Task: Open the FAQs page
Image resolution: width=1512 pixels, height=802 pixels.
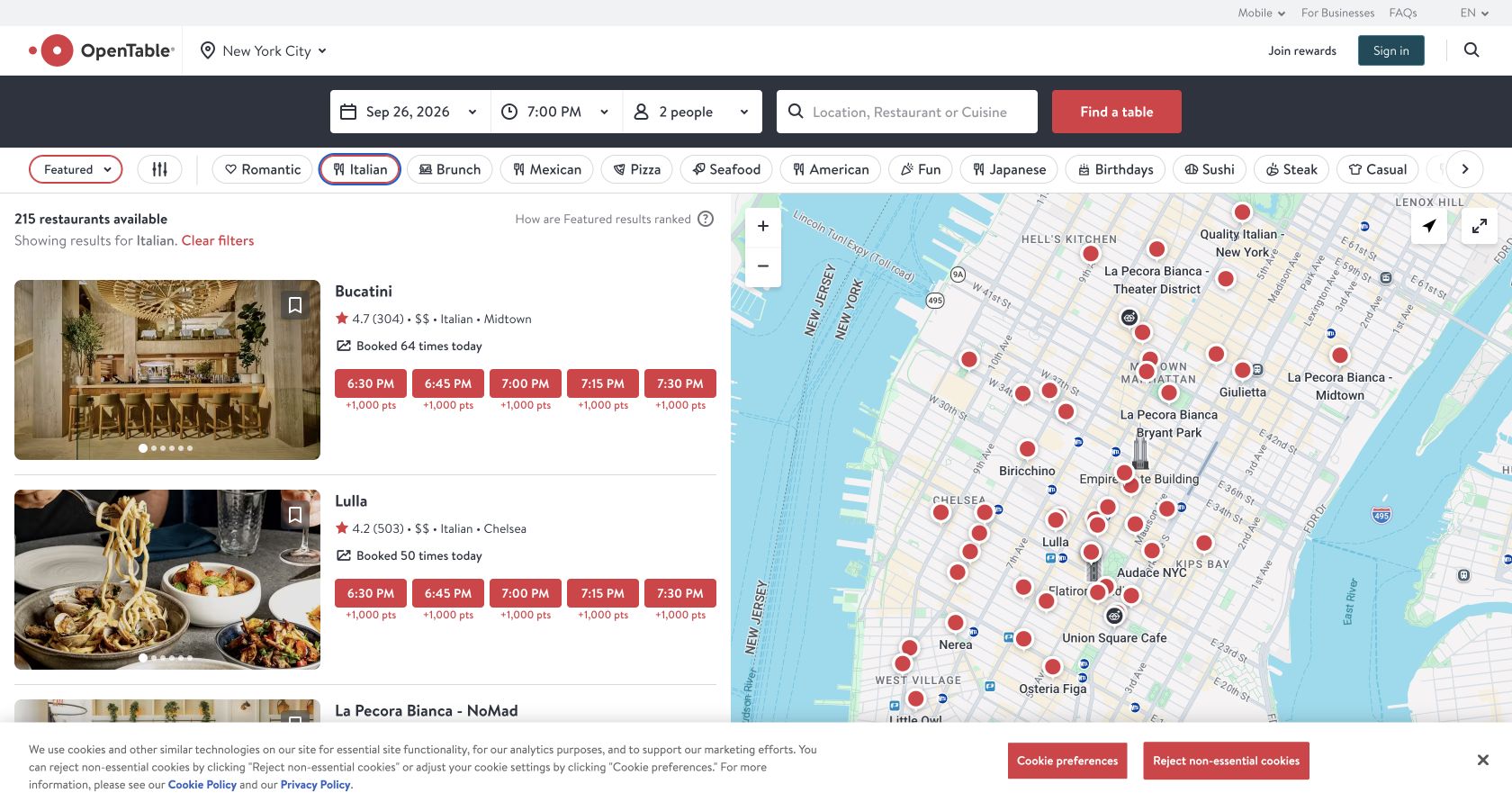Action: click(x=1402, y=13)
